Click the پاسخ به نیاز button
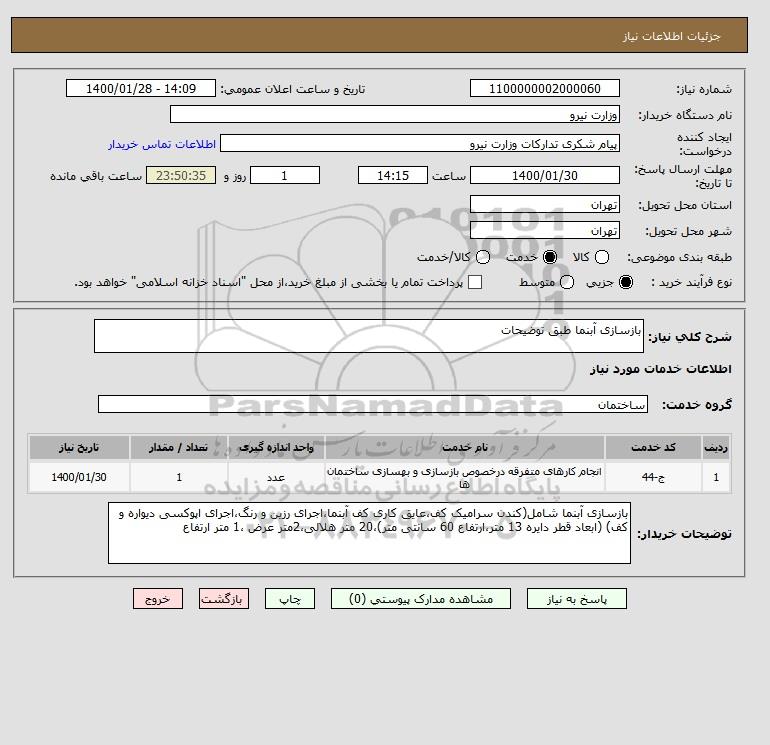Viewport: 770px width, 745px height. (577, 599)
